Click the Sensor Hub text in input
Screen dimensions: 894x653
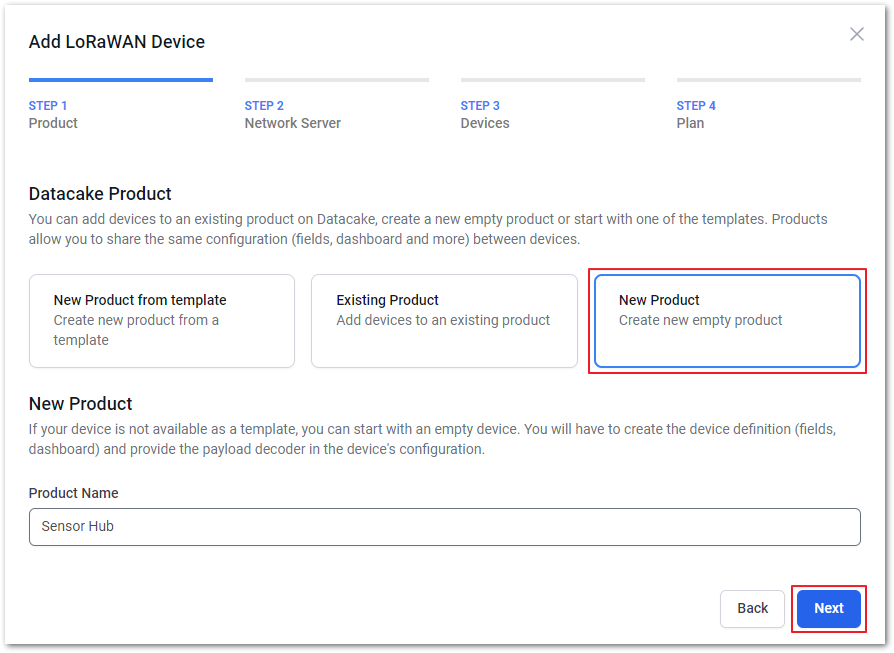[78, 526]
